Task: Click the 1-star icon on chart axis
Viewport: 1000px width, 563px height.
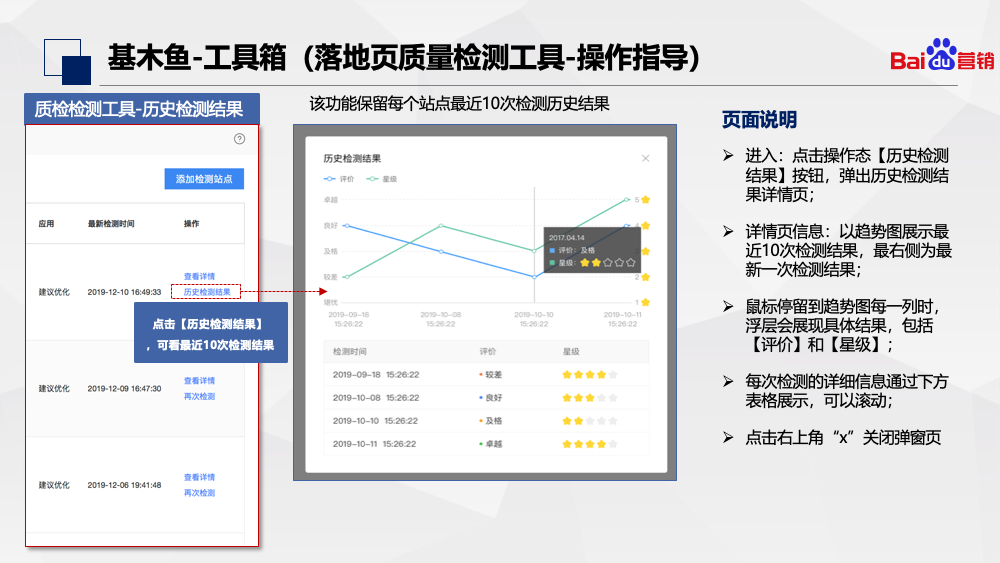Action: click(645, 302)
